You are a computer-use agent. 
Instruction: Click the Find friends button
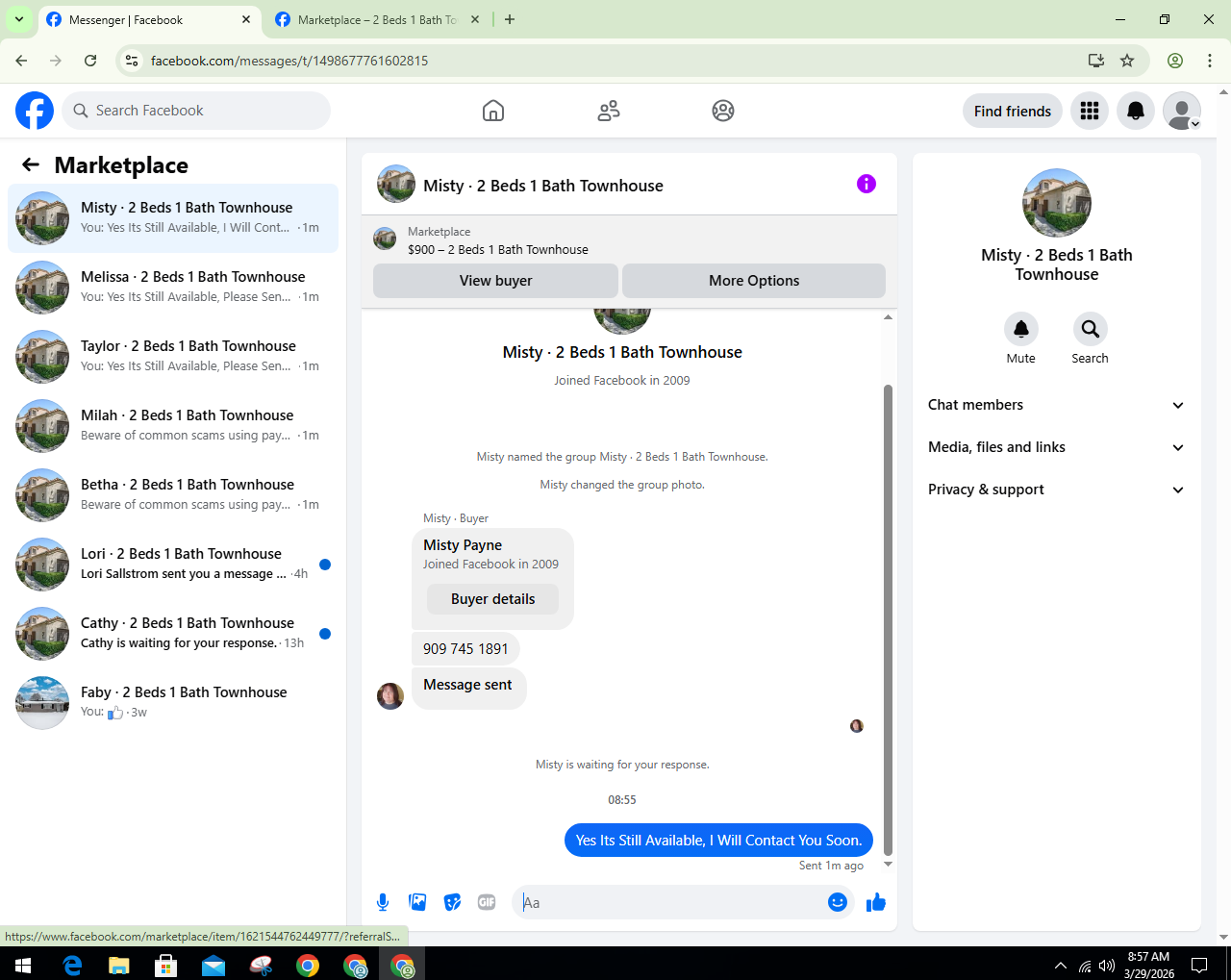[1013, 111]
